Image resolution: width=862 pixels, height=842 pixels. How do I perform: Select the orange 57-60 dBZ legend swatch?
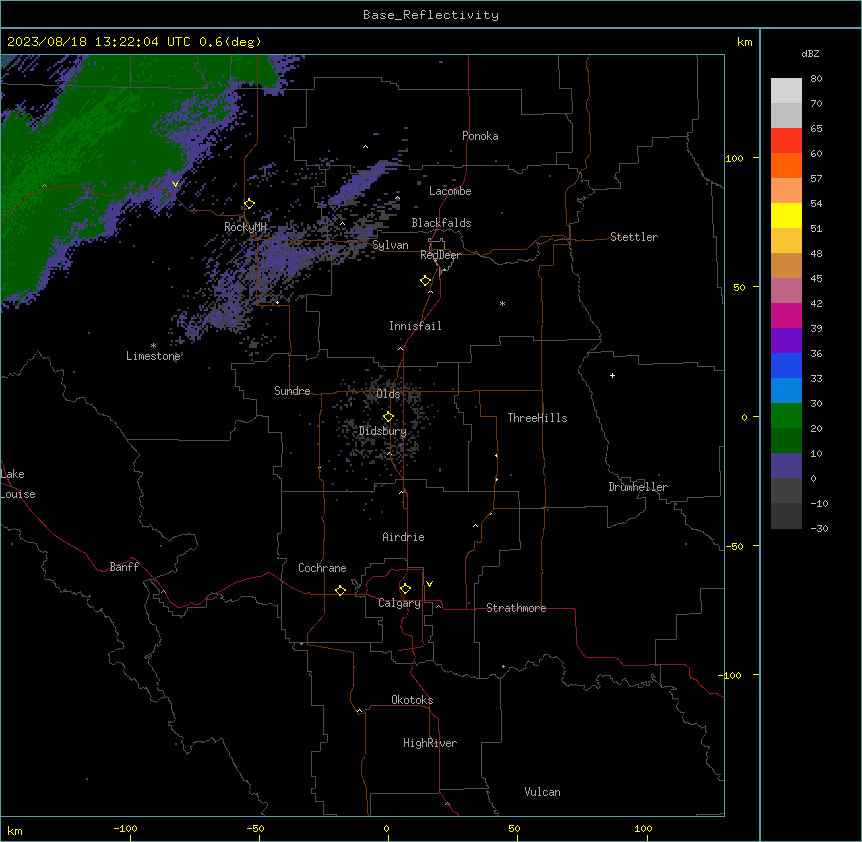786,165
